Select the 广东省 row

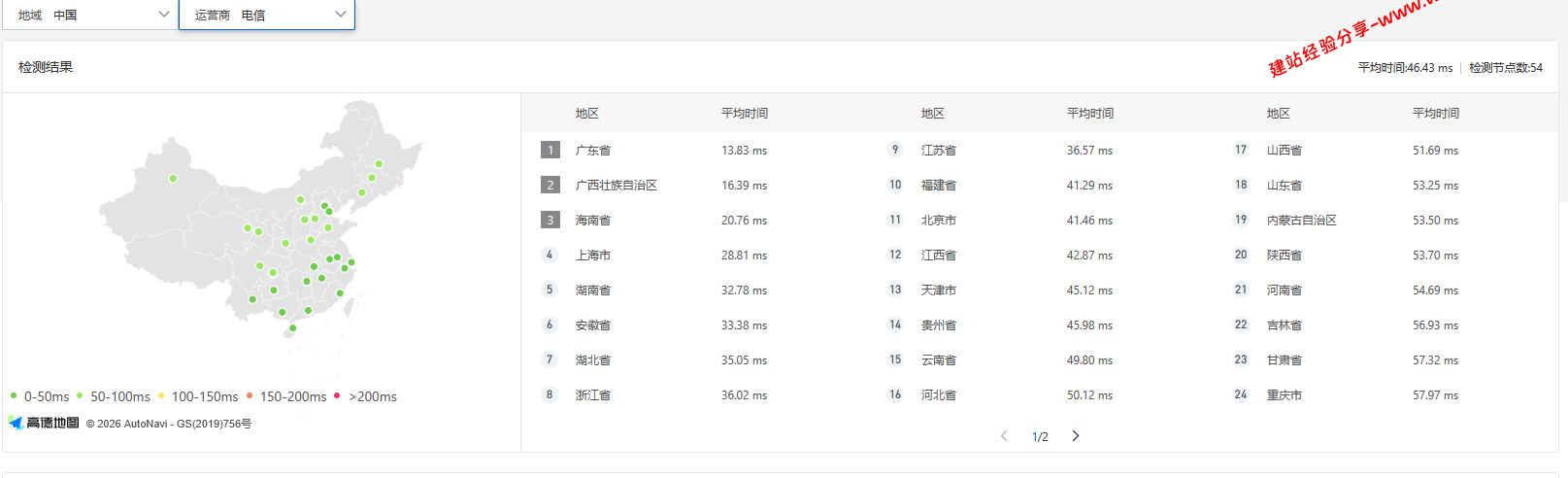tap(694, 150)
